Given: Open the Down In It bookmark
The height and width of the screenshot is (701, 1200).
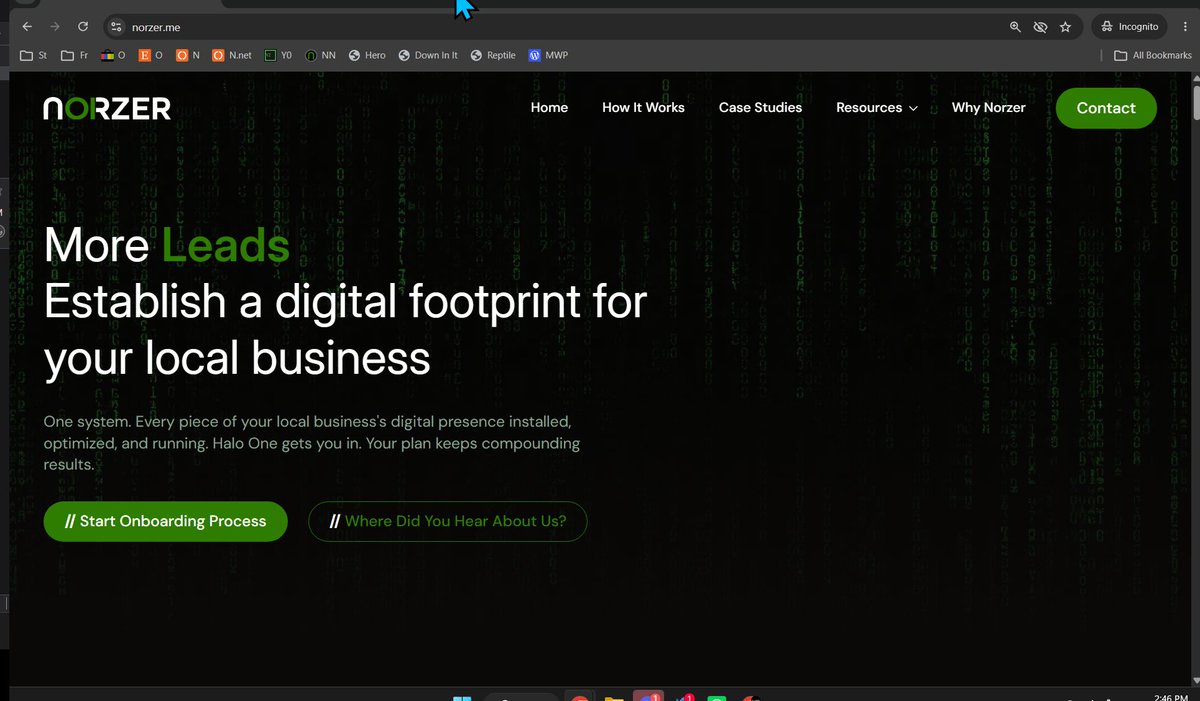Looking at the screenshot, I should point(428,55).
